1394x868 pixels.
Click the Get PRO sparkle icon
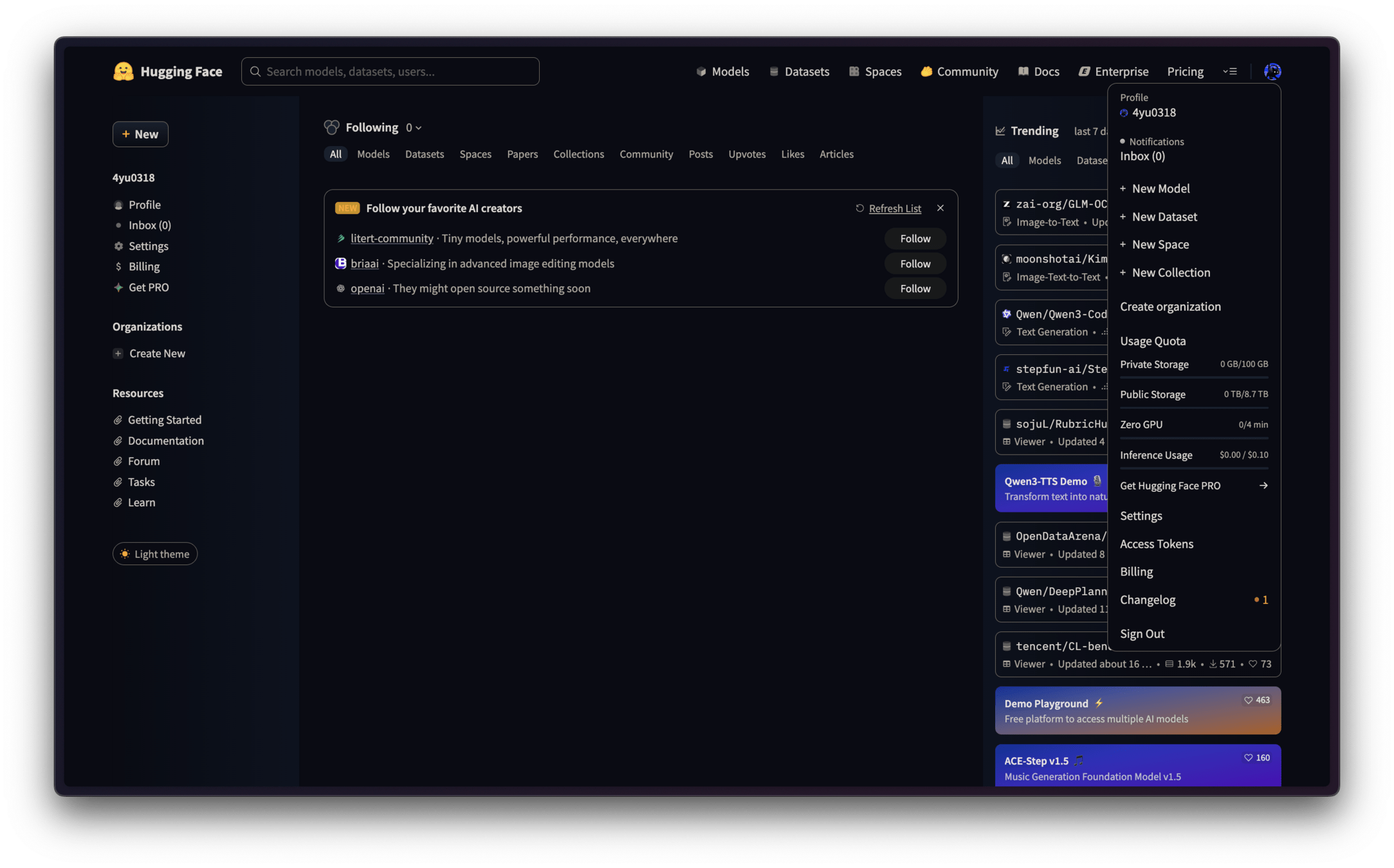pyautogui.click(x=118, y=287)
